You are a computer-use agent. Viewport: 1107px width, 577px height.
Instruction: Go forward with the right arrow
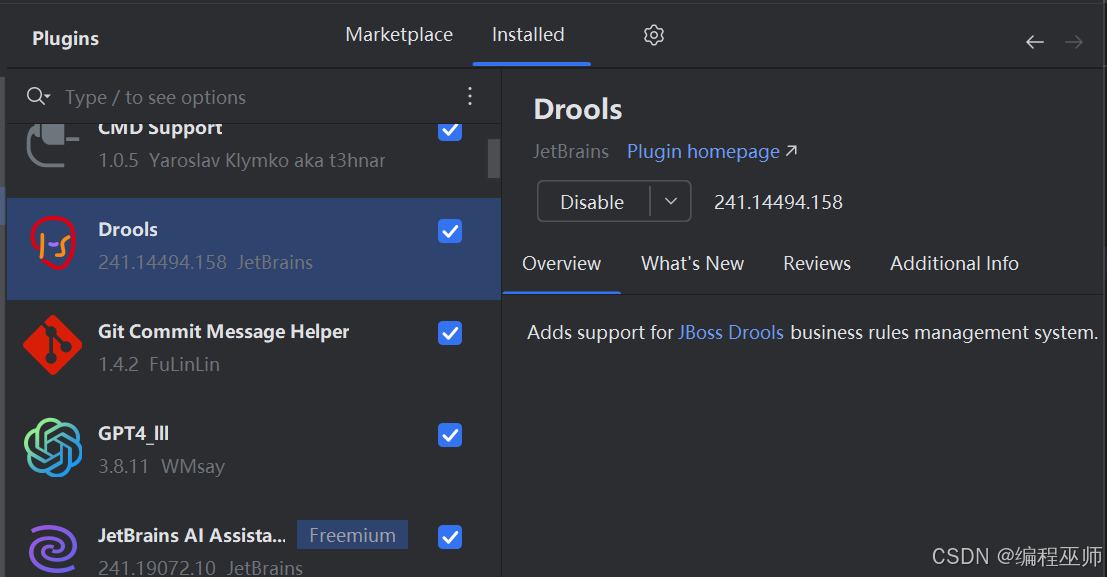pyautogui.click(x=1074, y=42)
